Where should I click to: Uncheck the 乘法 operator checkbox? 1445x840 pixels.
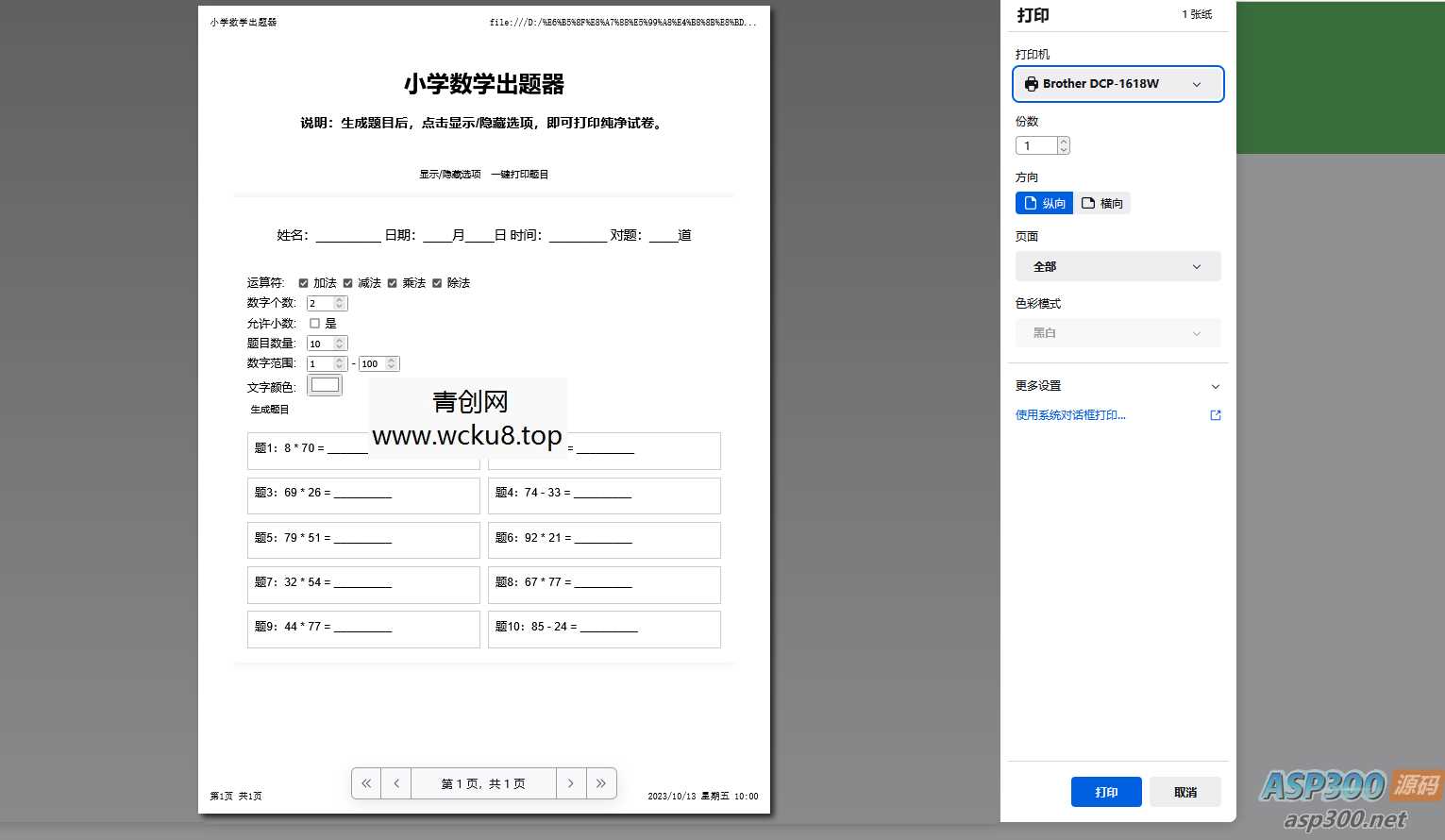click(x=393, y=282)
